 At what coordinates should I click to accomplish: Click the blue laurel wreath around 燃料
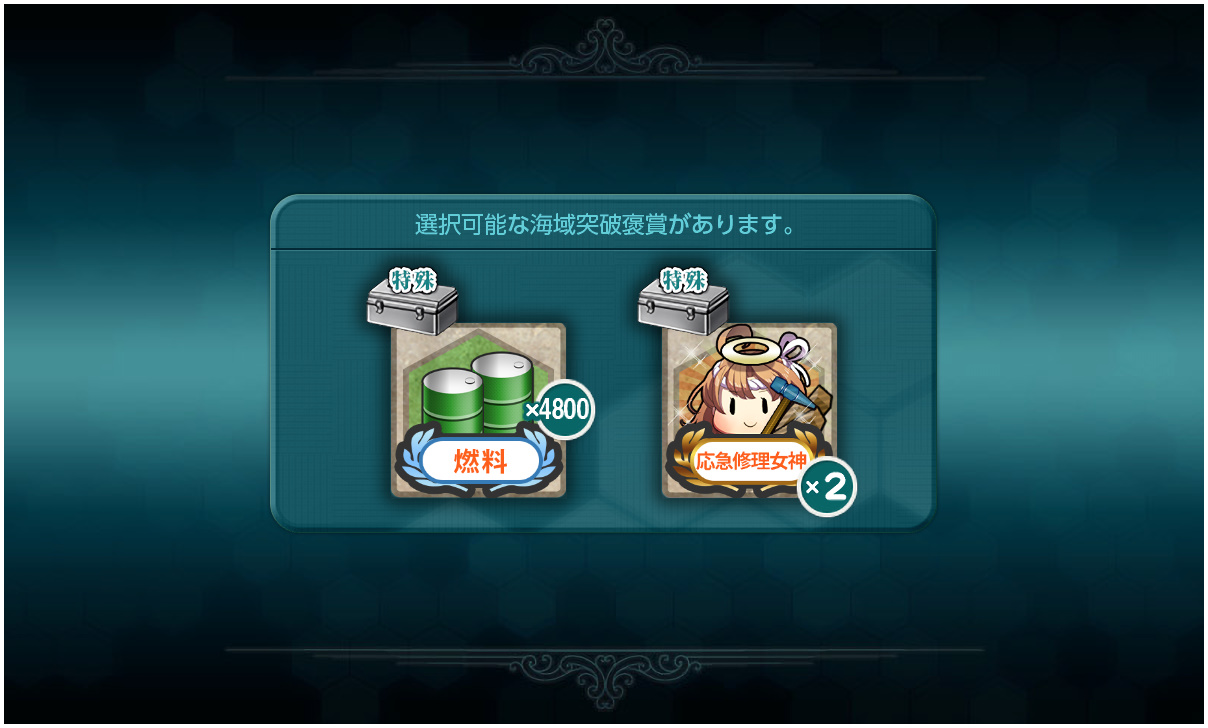pos(480,462)
